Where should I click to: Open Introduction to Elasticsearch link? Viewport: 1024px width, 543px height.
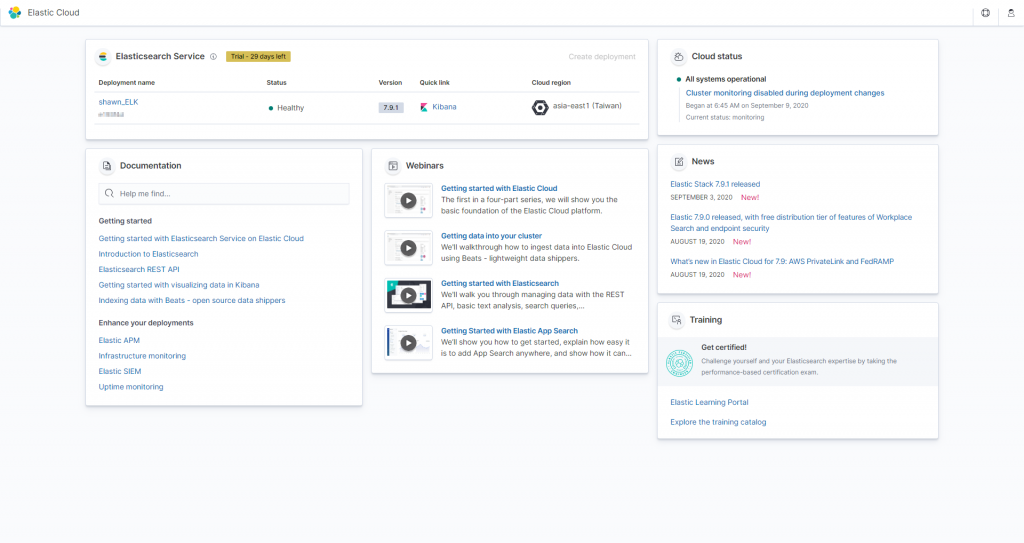pos(148,254)
